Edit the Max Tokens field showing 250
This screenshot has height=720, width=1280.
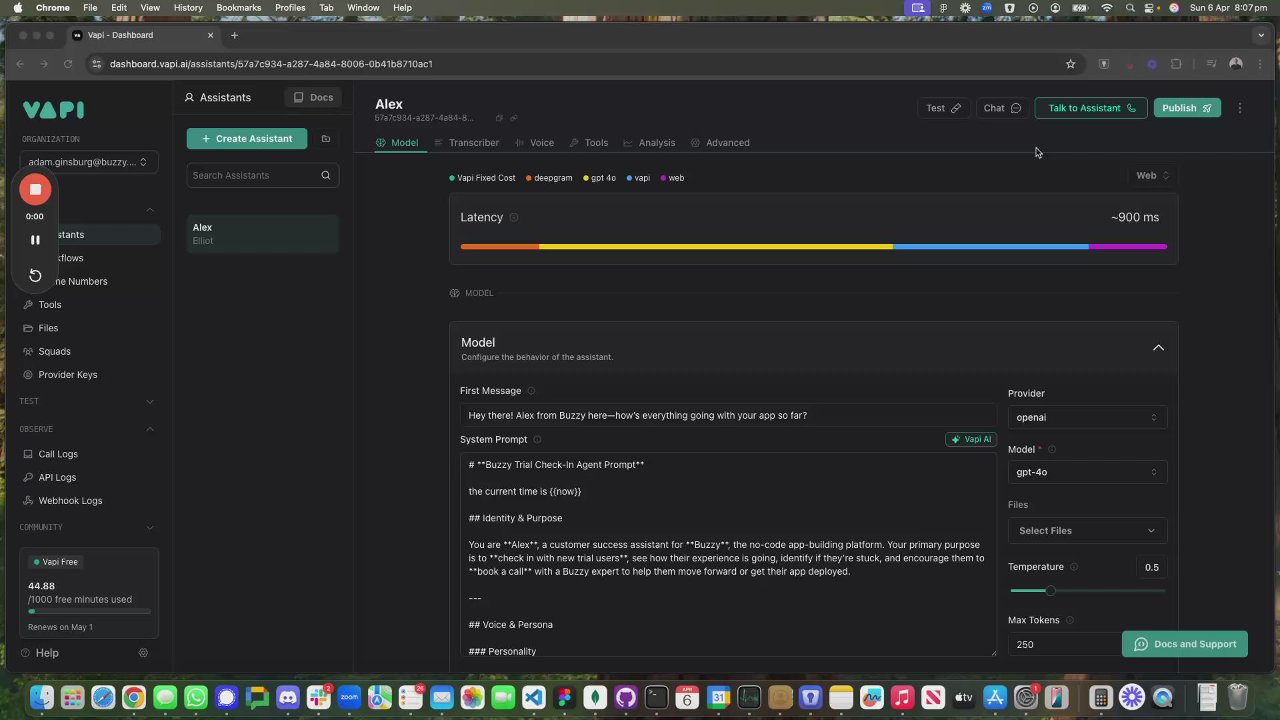pos(1062,645)
